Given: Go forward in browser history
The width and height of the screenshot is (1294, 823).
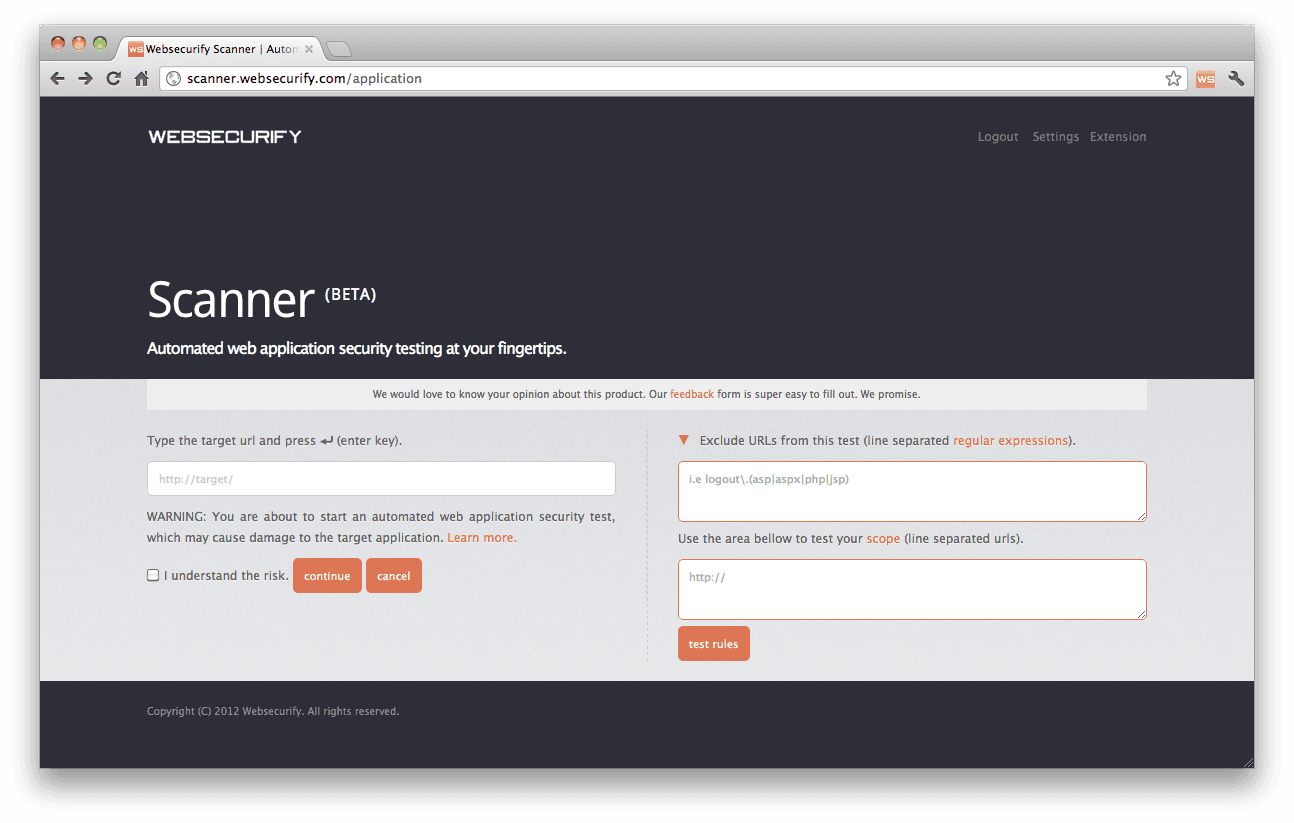Looking at the screenshot, I should pyautogui.click(x=86, y=78).
